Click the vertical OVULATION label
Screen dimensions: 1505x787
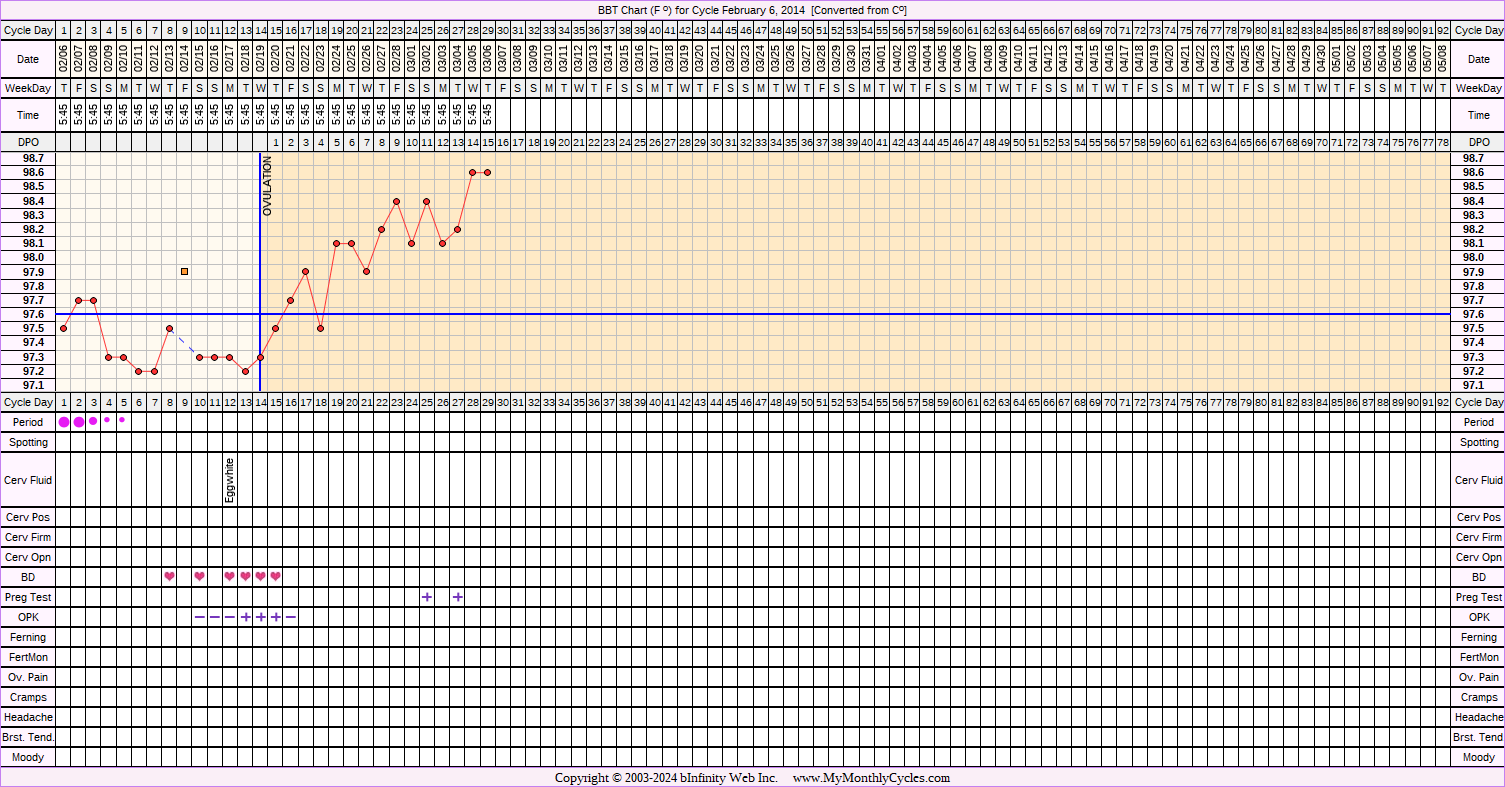(267, 187)
